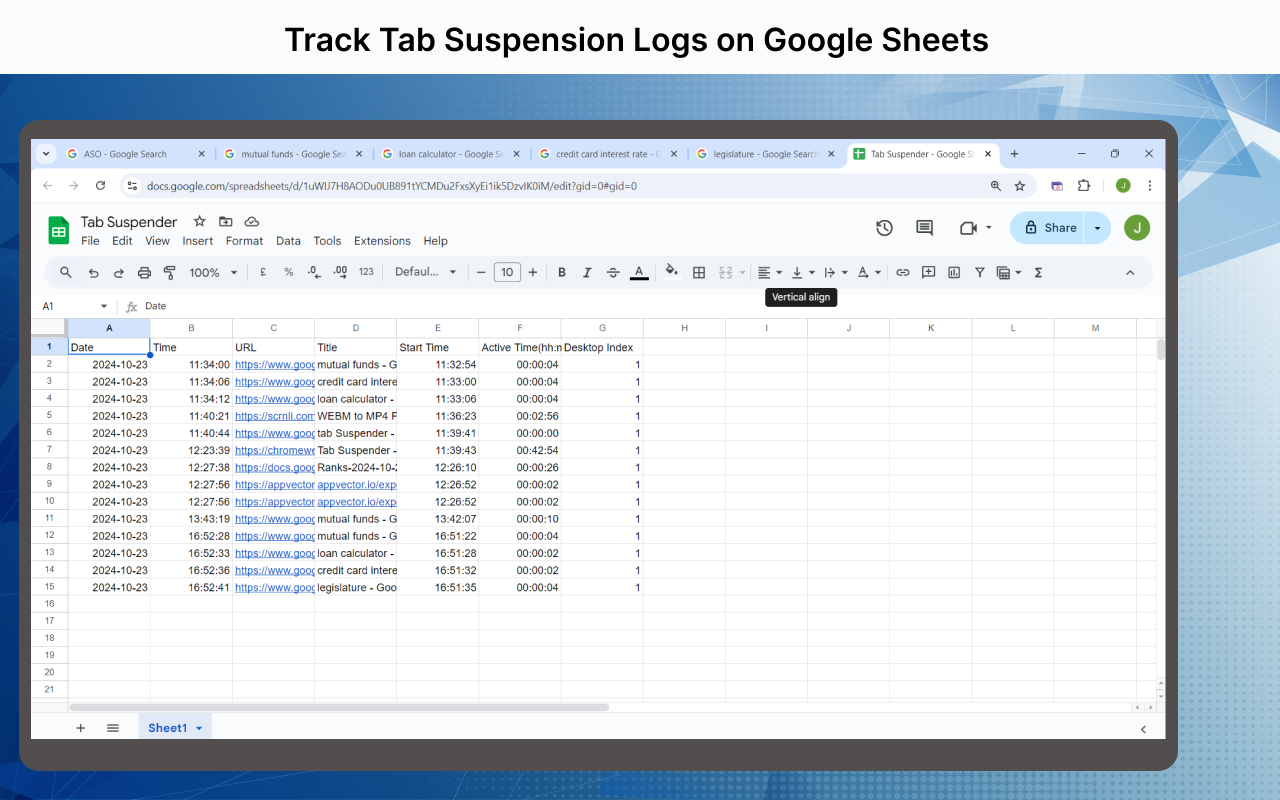
Task: Insert a comment from toolbar
Action: (928, 272)
